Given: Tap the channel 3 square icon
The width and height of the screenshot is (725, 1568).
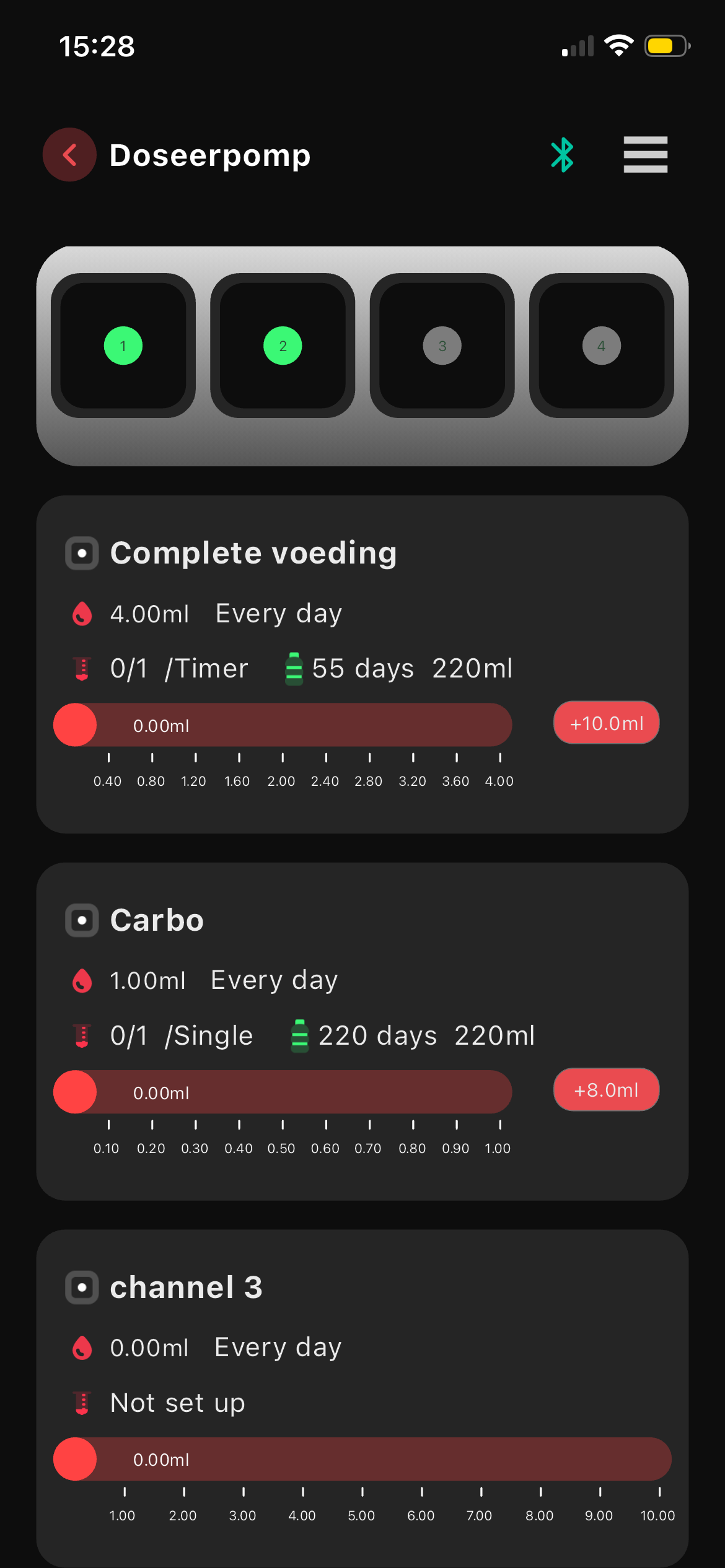Looking at the screenshot, I should pos(82,1288).
